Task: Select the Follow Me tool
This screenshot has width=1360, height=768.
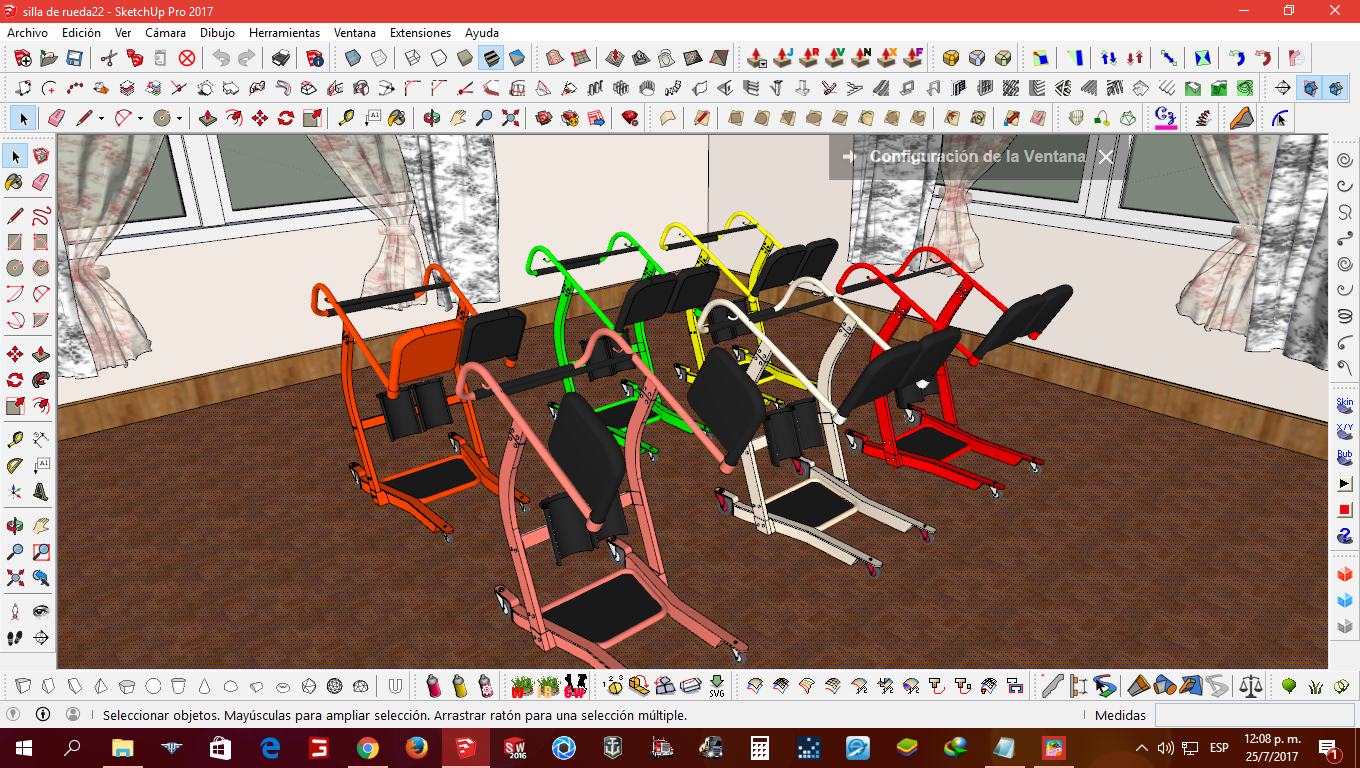Action: (41, 380)
